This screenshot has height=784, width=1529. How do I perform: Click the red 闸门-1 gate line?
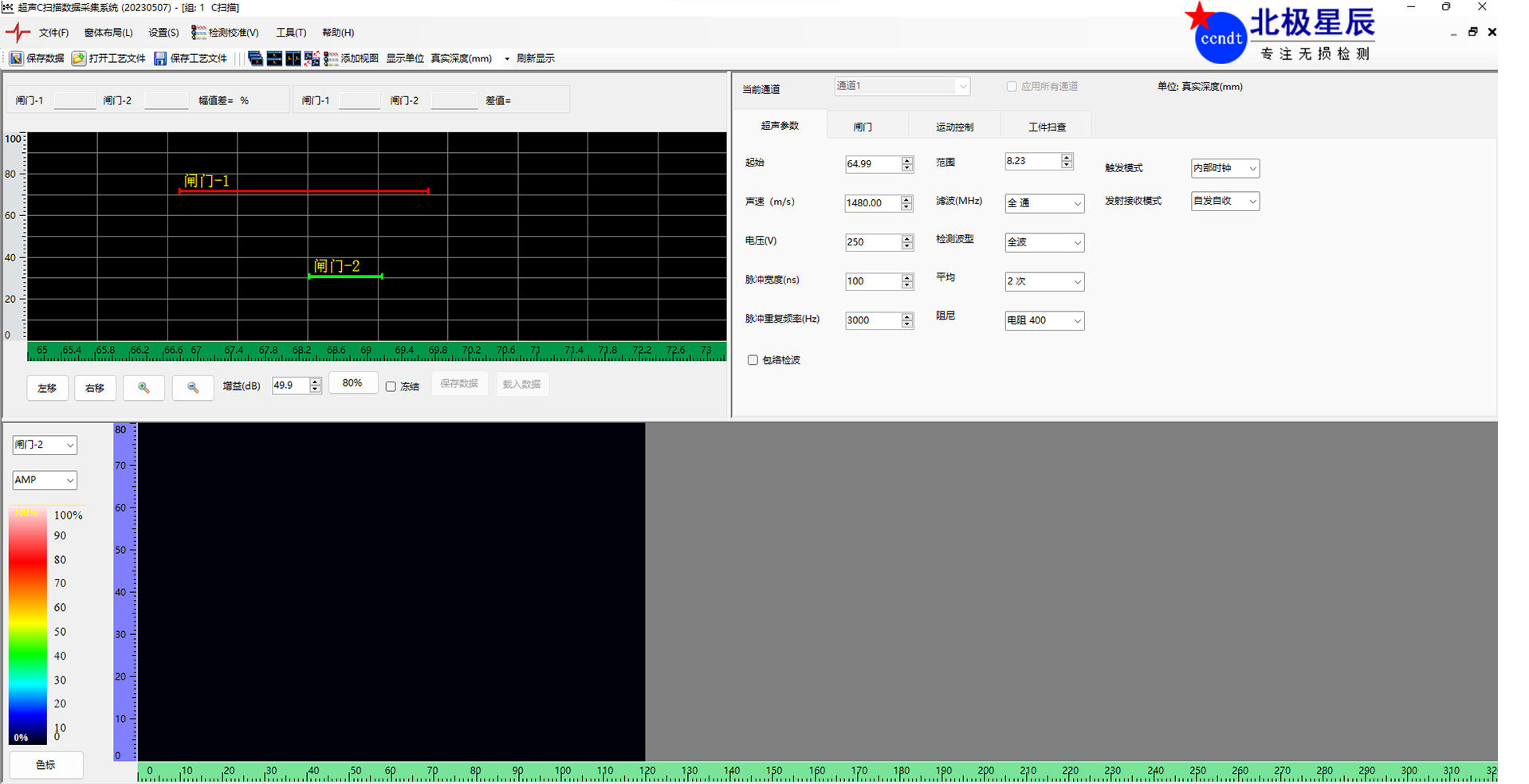point(304,191)
